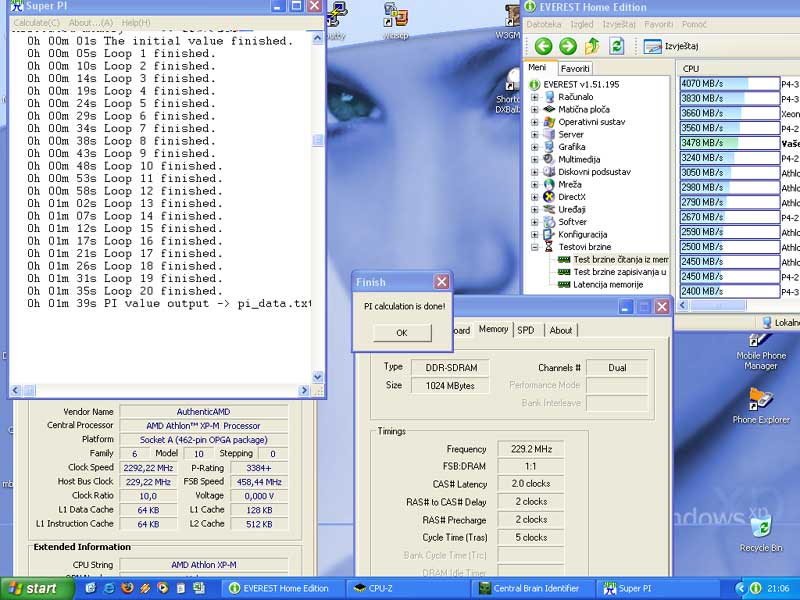Image resolution: width=800 pixels, height=600 pixels.
Task: Click the green Forward arrow in EVEREST
Action: point(567,46)
